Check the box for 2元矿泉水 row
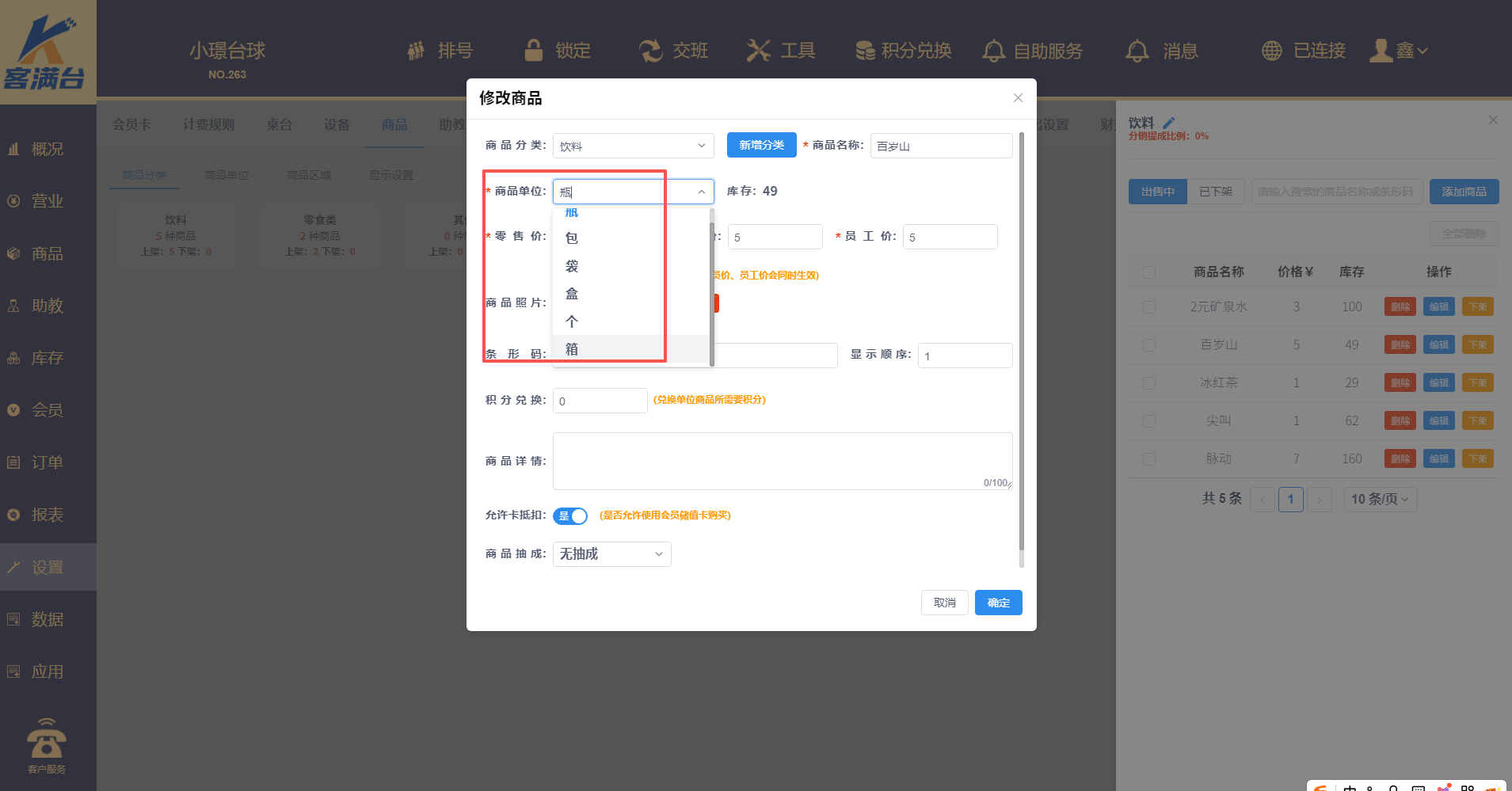1512x791 pixels. pyautogui.click(x=1149, y=307)
